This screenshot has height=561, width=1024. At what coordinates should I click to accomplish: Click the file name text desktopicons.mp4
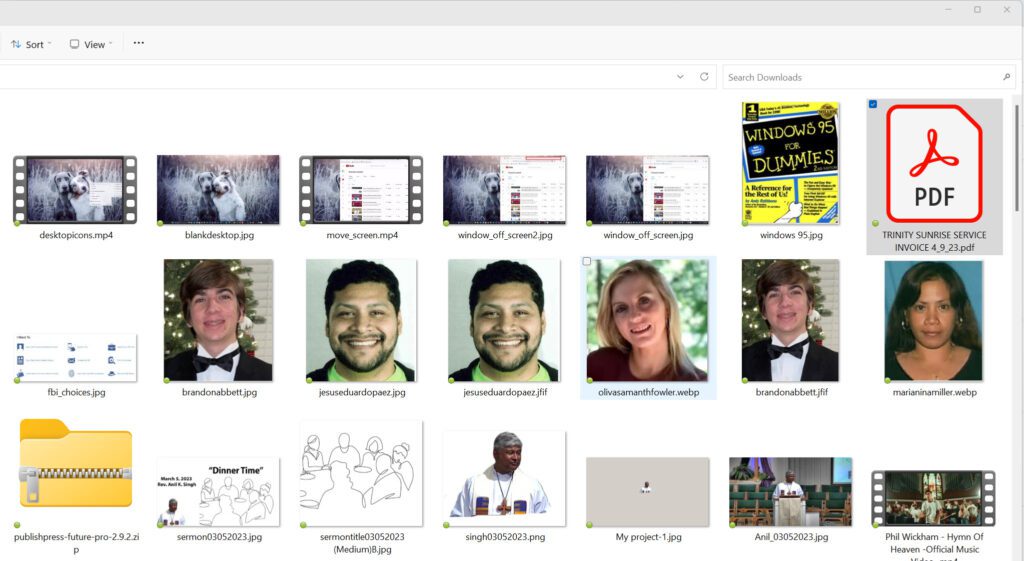[x=76, y=235]
